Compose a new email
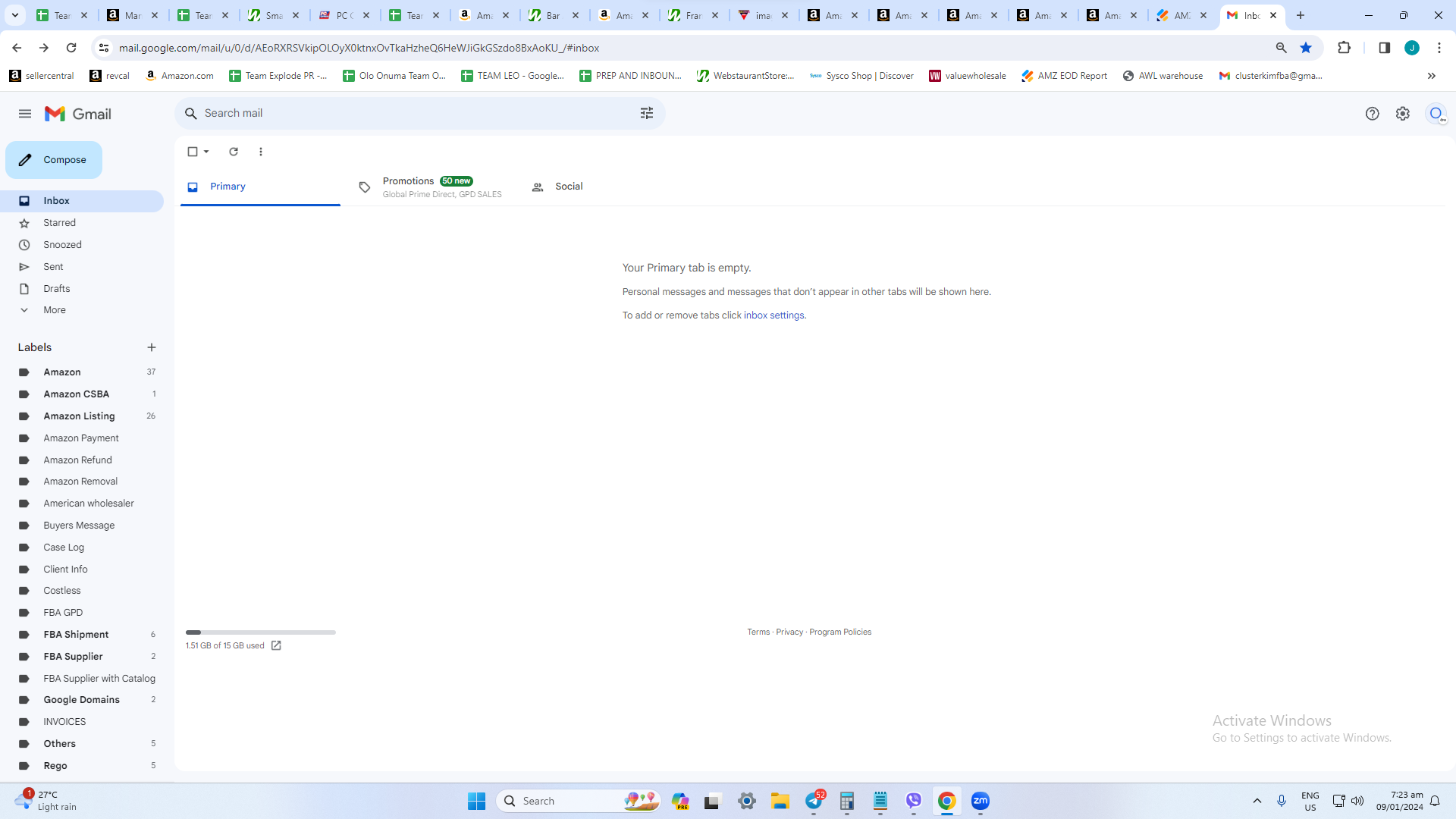1456x819 pixels. 54,160
